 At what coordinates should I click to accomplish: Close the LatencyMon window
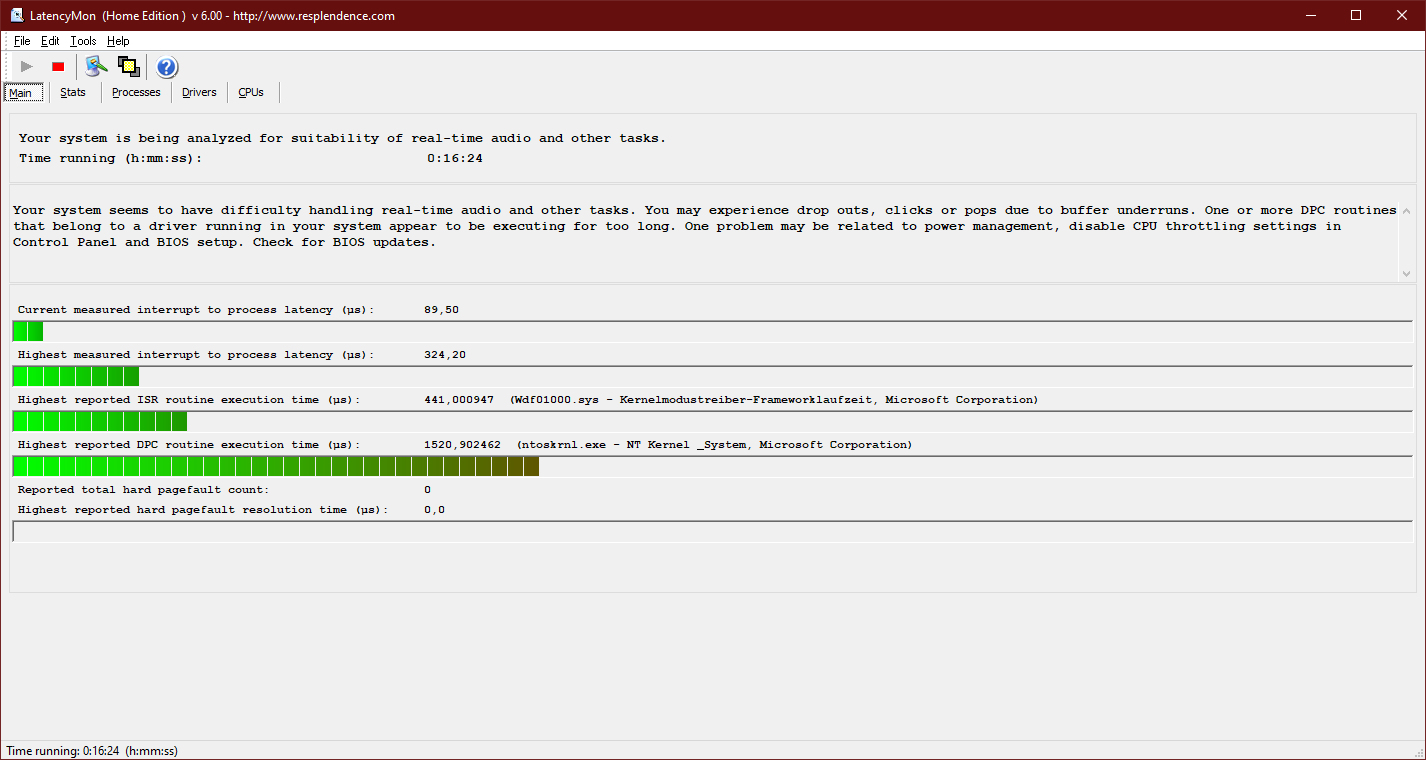1402,15
